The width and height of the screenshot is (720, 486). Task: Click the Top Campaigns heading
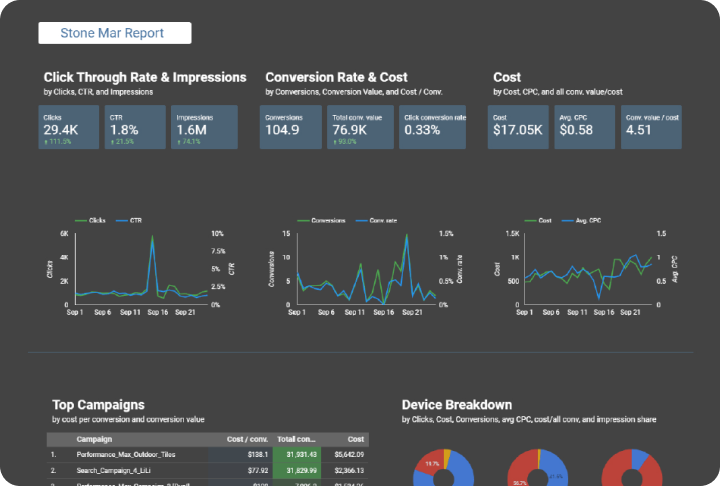coord(98,405)
